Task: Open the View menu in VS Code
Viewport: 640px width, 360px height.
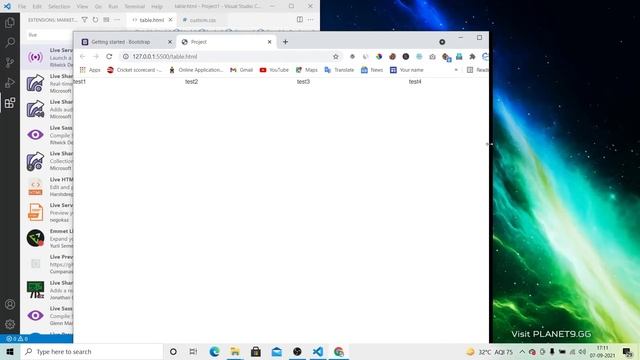Action: point(82,6)
